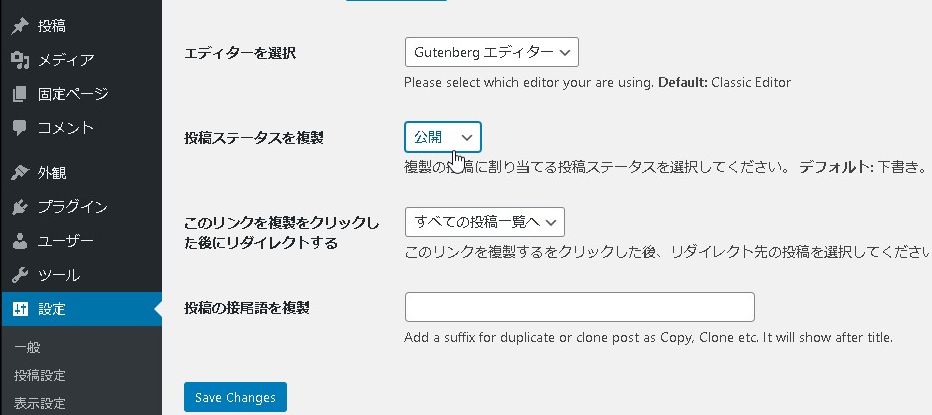Click the ユーザー person icon

coord(19,241)
